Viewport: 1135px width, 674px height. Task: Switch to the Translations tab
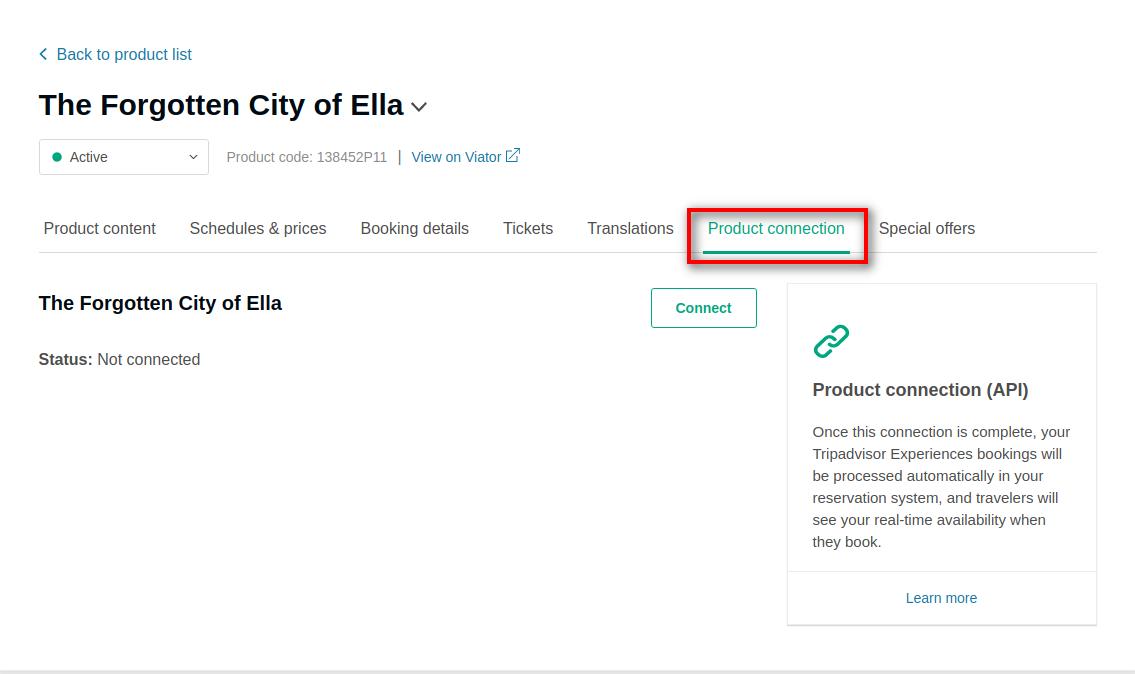630,229
